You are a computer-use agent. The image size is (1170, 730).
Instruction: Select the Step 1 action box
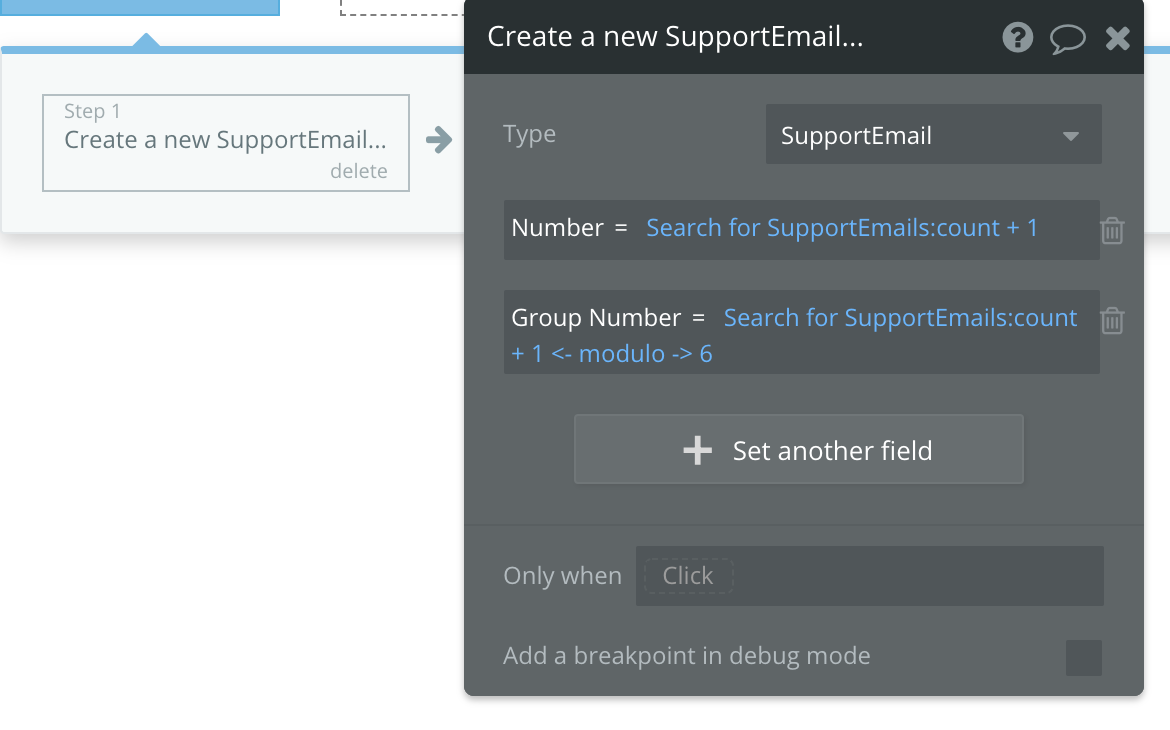coord(225,140)
